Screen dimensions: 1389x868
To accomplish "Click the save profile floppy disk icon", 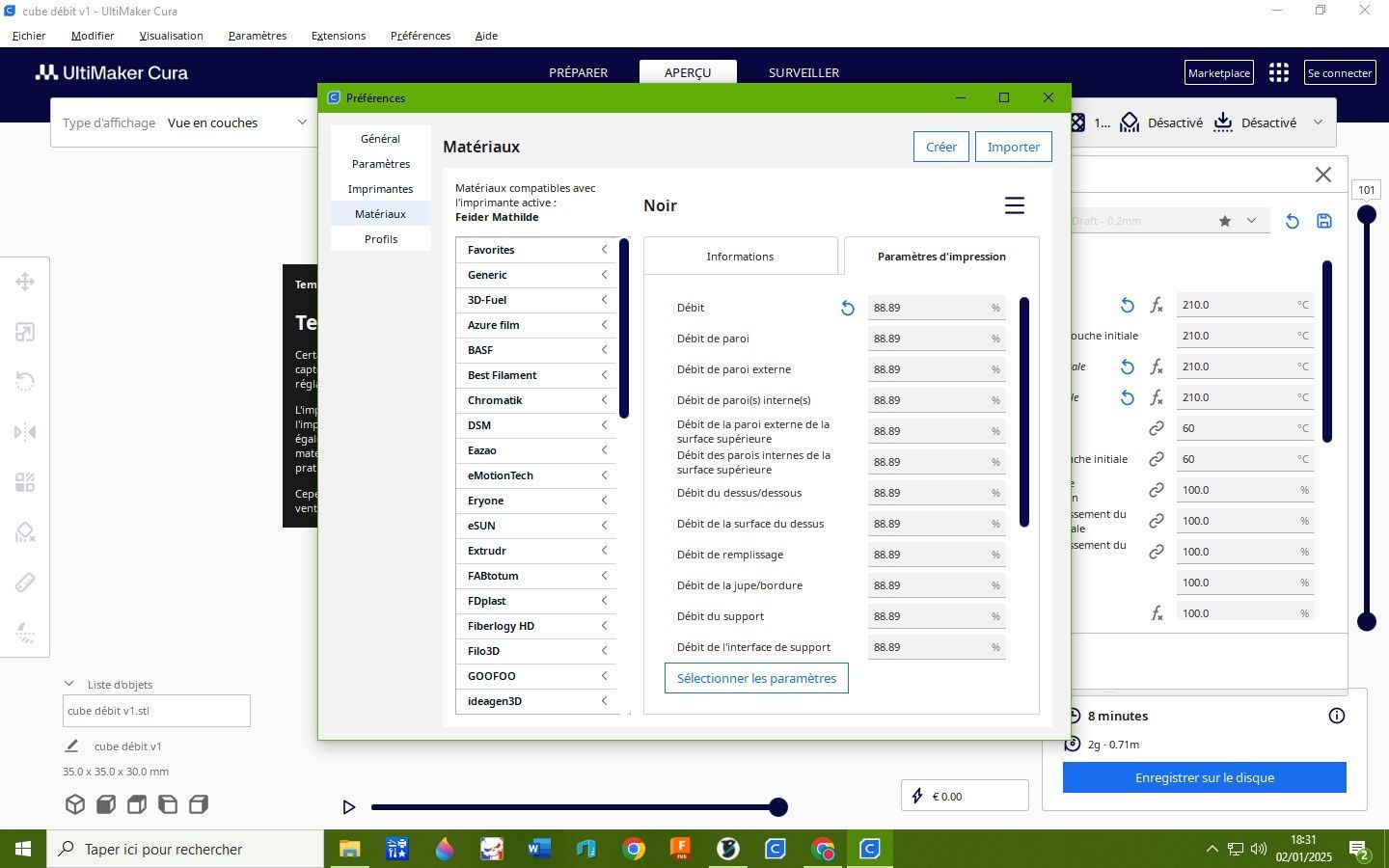I will point(1324,221).
